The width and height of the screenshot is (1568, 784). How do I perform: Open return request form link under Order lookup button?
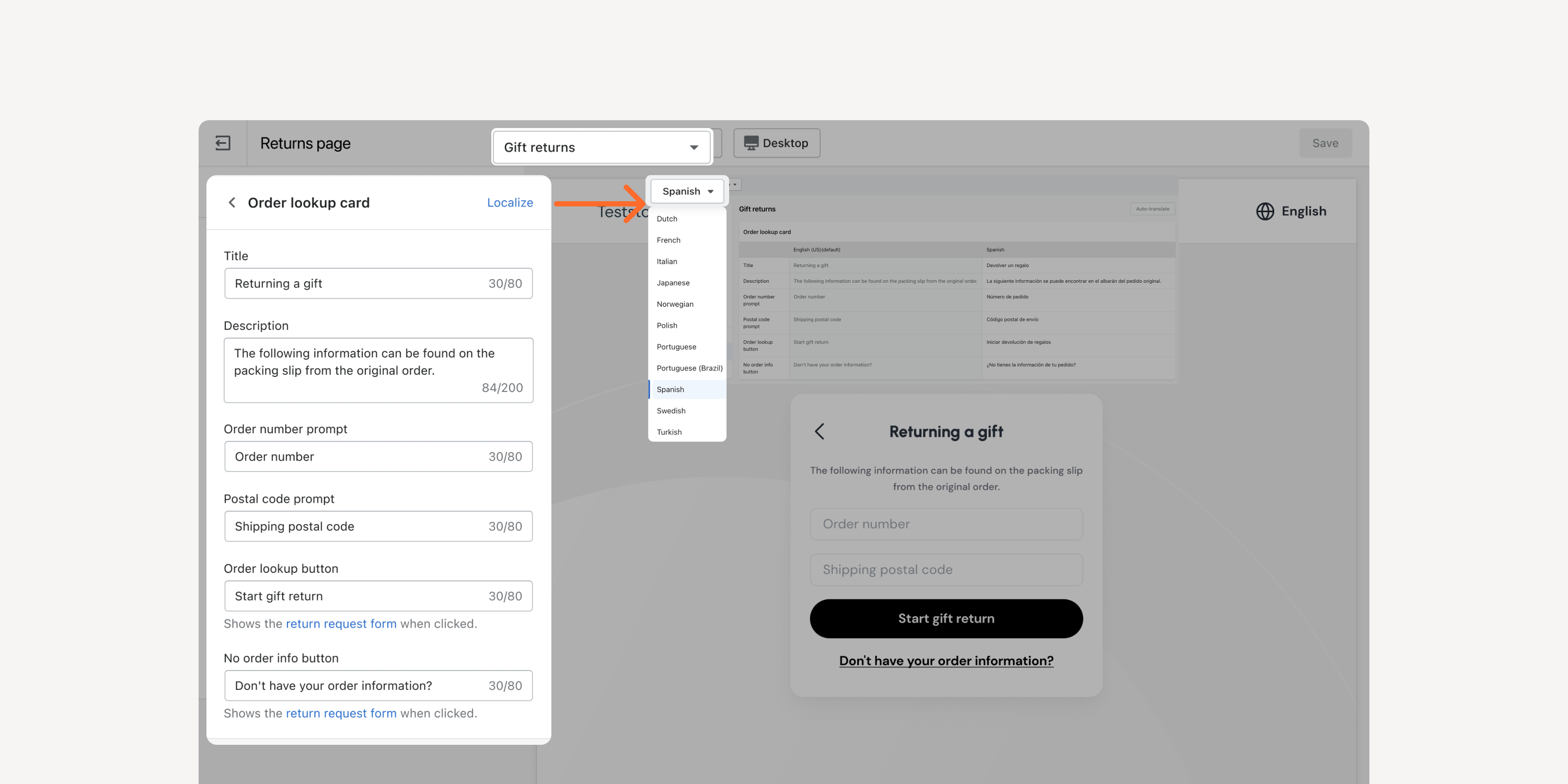341,624
